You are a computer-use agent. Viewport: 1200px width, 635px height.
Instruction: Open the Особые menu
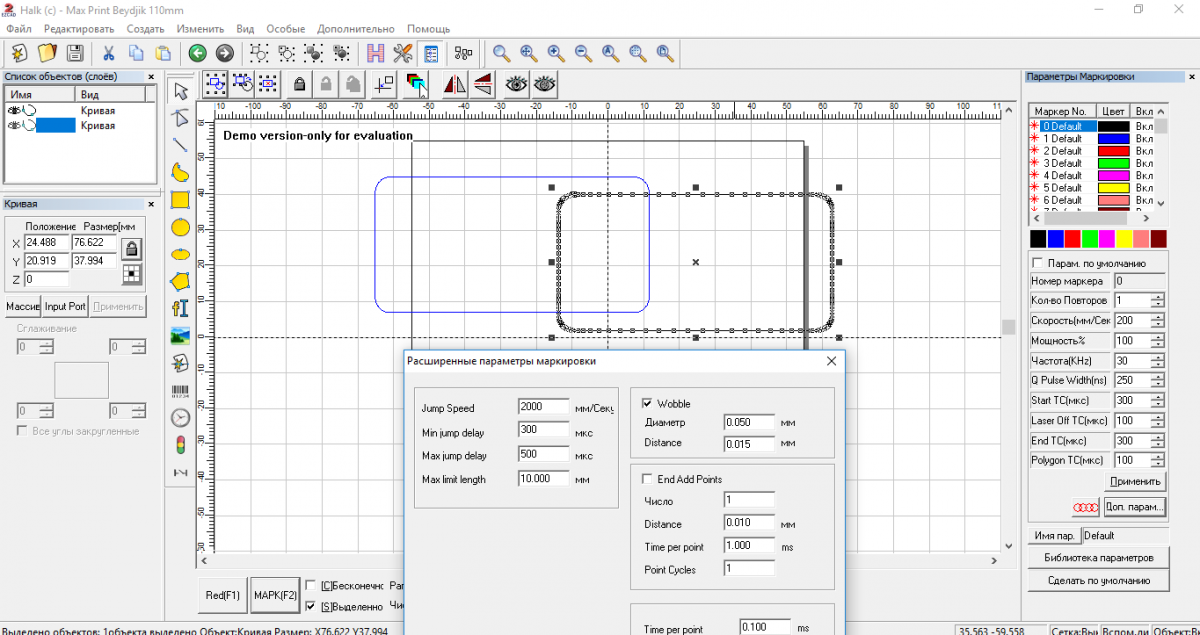285,29
